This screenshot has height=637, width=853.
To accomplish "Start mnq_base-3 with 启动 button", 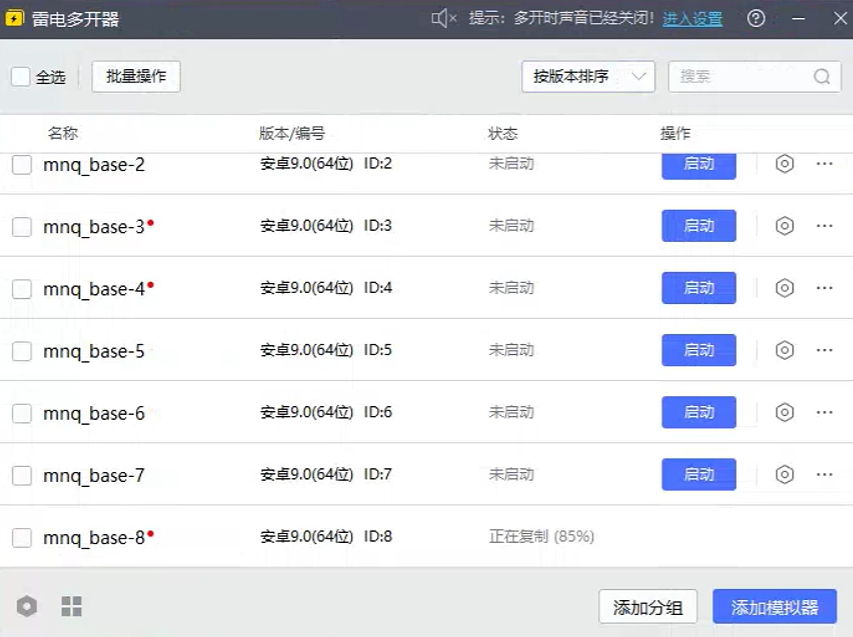I will (699, 226).
